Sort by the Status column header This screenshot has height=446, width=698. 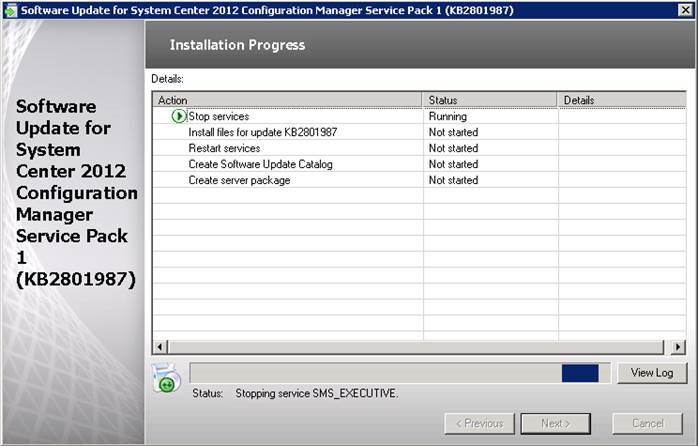[490, 100]
